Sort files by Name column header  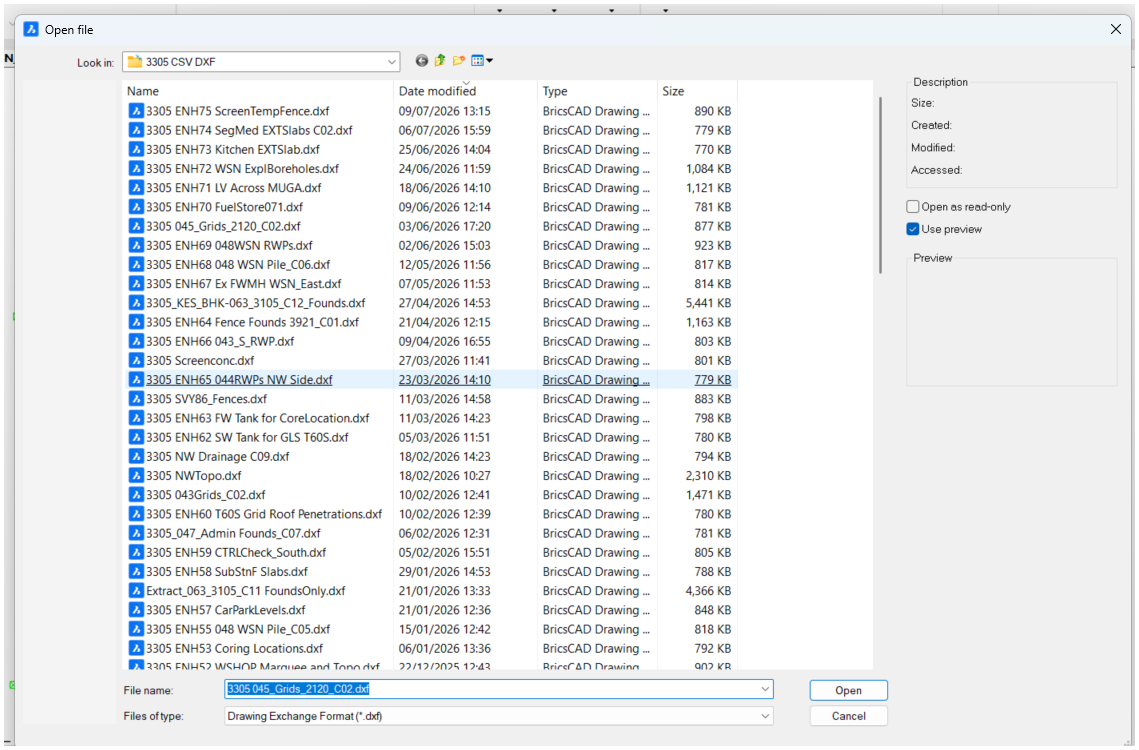point(259,91)
